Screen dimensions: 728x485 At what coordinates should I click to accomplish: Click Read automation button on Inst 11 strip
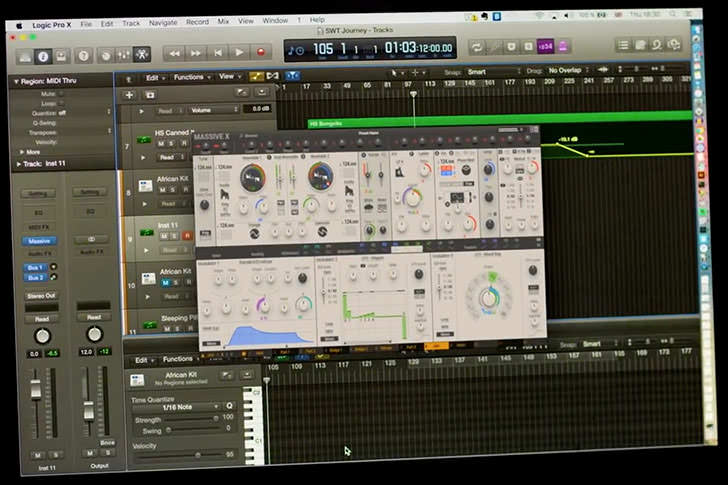(x=42, y=319)
